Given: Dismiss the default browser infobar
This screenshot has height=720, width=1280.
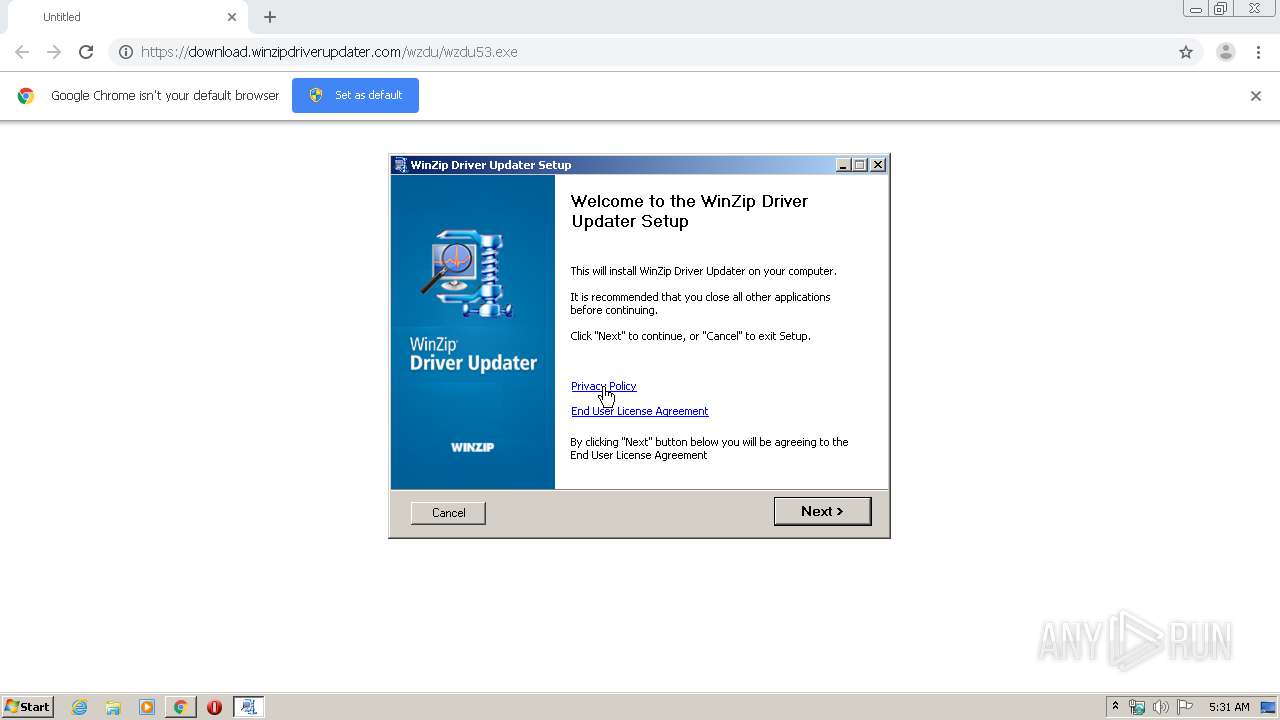Looking at the screenshot, I should [x=1256, y=96].
